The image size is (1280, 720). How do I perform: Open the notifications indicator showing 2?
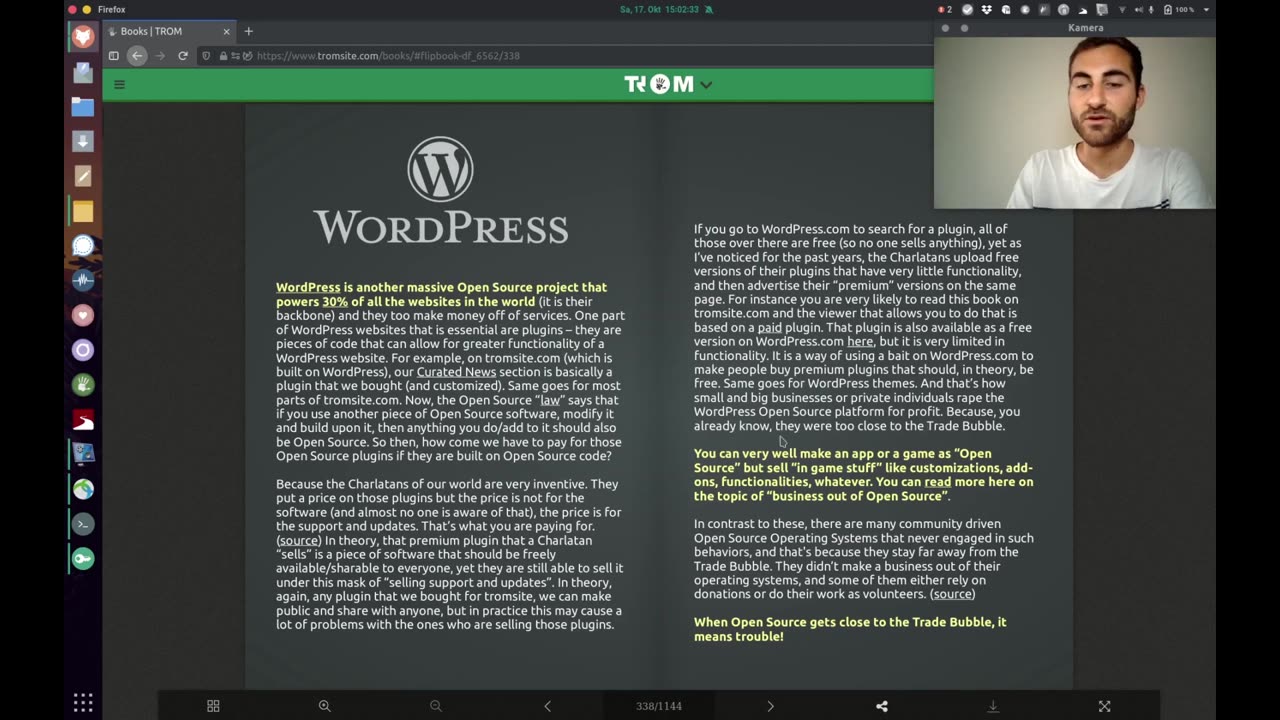945,9
